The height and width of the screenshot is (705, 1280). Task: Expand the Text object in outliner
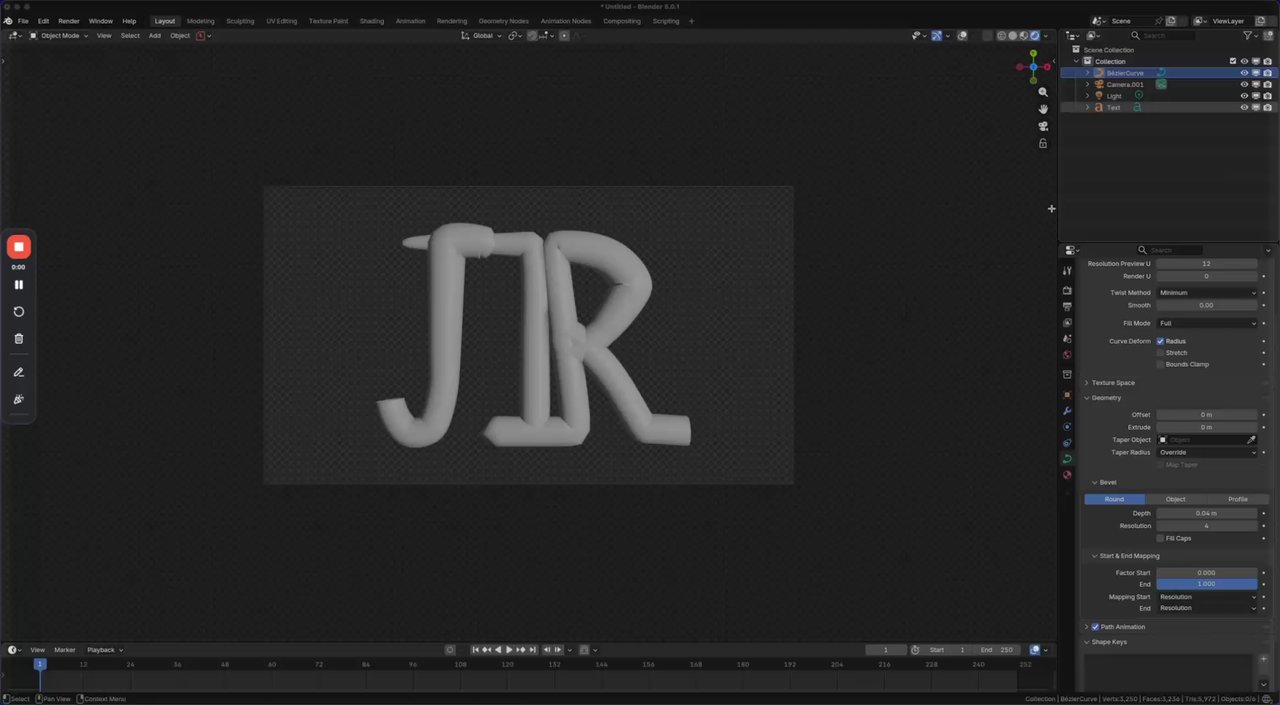(1088, 108)
